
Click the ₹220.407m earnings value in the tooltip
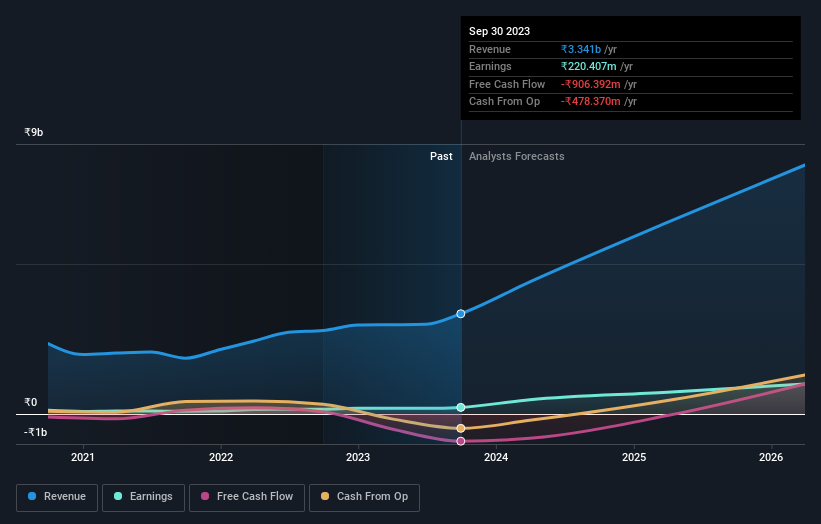589,66
